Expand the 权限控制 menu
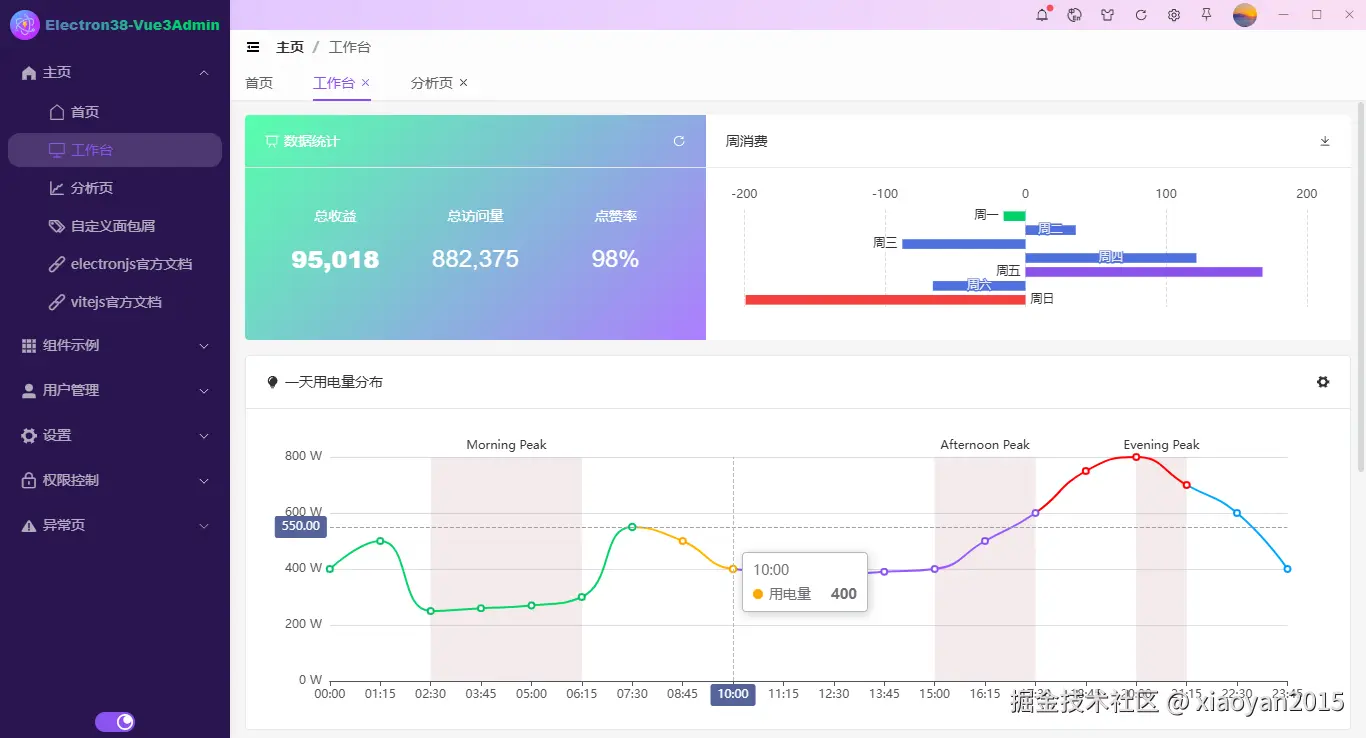1366x738 pixels. point(115,480)
